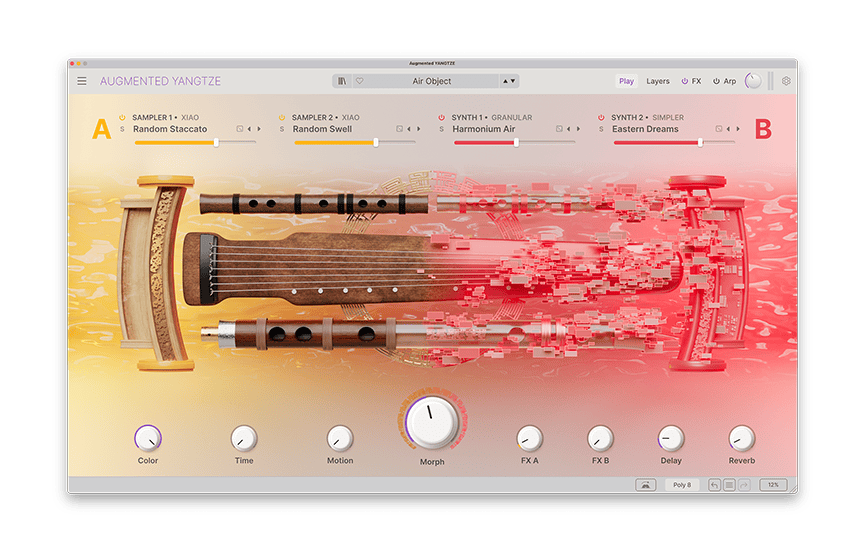Toggle Sampler 1 power button
867x558 pixels.
[123, 117]
